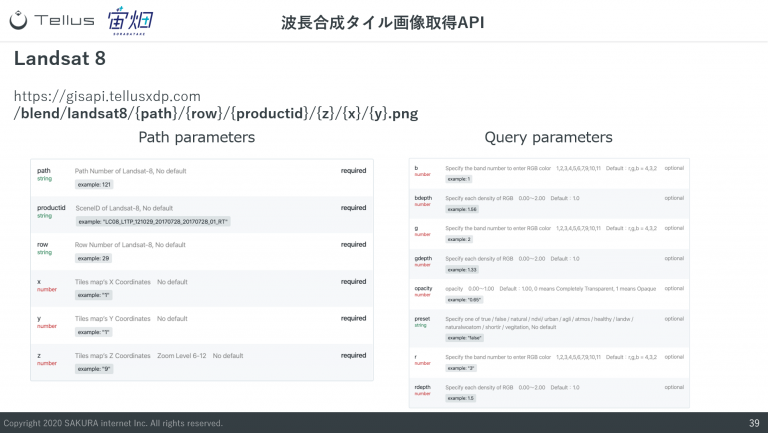
Task: Select the 'path' parameter name
Action: tap(44, 170)
